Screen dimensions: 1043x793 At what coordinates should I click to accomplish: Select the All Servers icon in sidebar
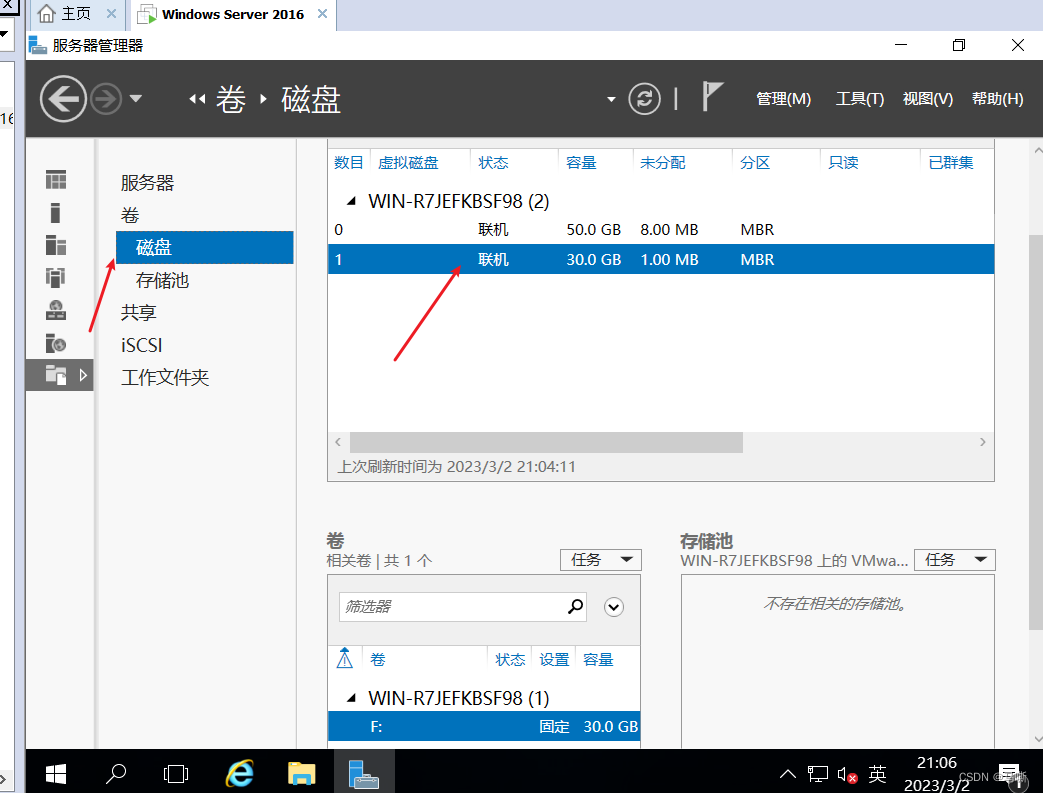[56, 245]
